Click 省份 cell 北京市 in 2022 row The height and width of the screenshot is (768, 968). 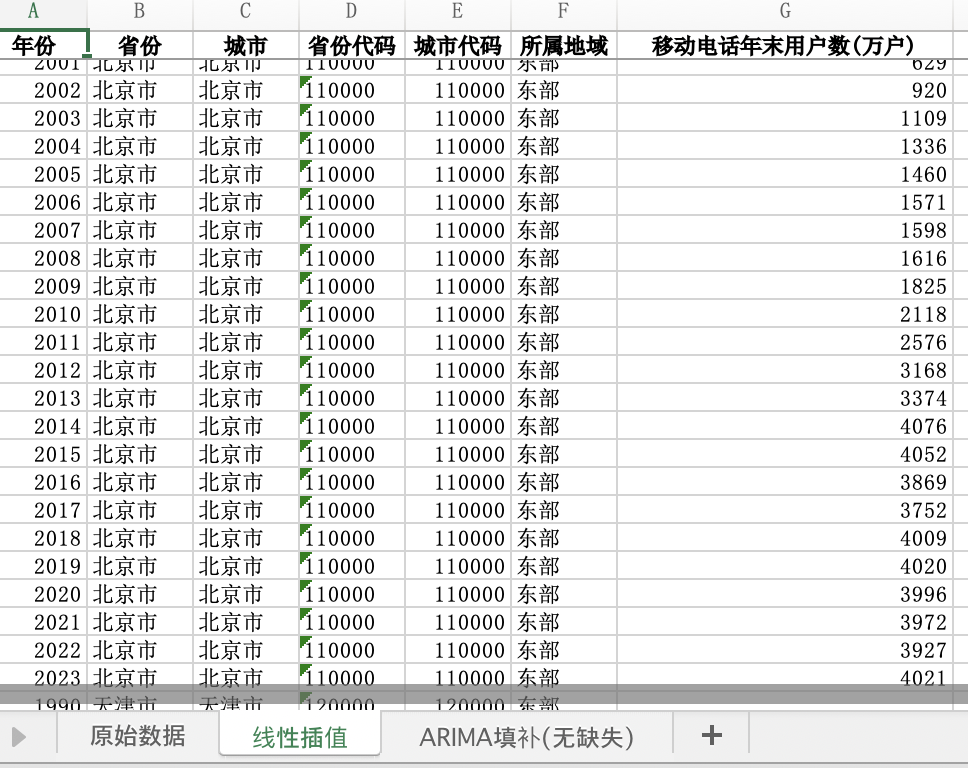click(x=140, y=650)
